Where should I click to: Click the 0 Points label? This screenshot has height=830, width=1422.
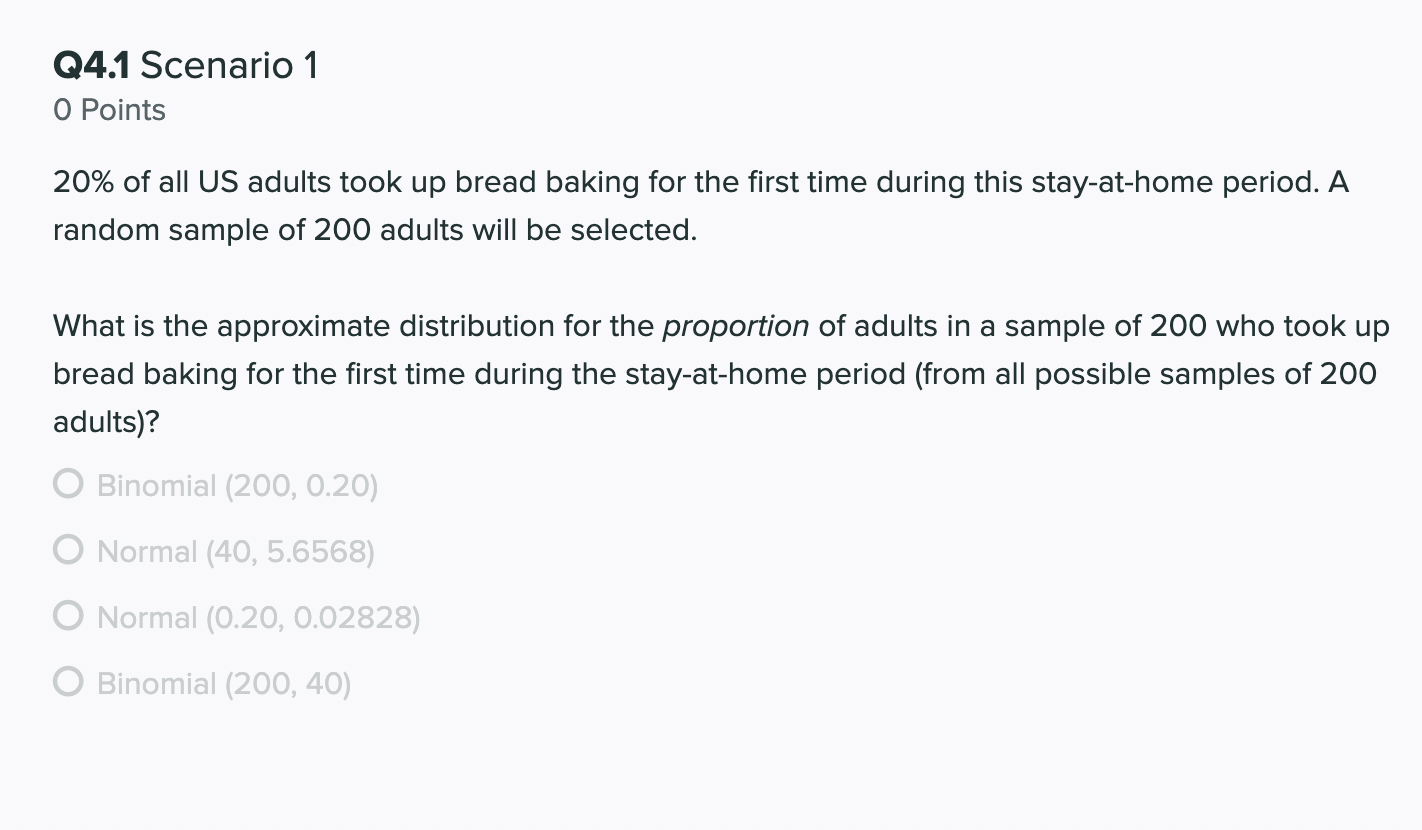109,110
